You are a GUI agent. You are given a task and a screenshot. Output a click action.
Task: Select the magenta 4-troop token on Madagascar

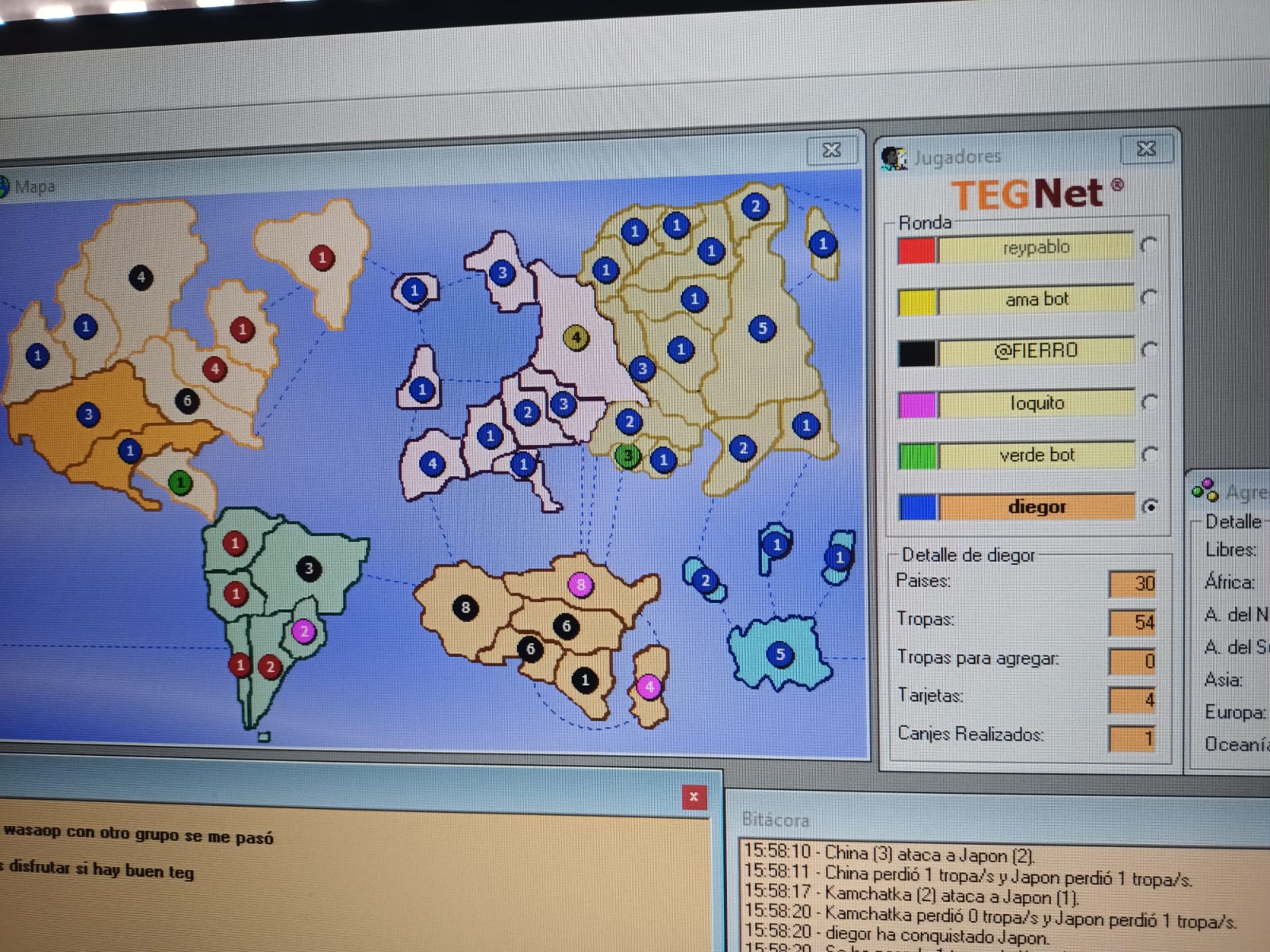(x=649, y=686)
